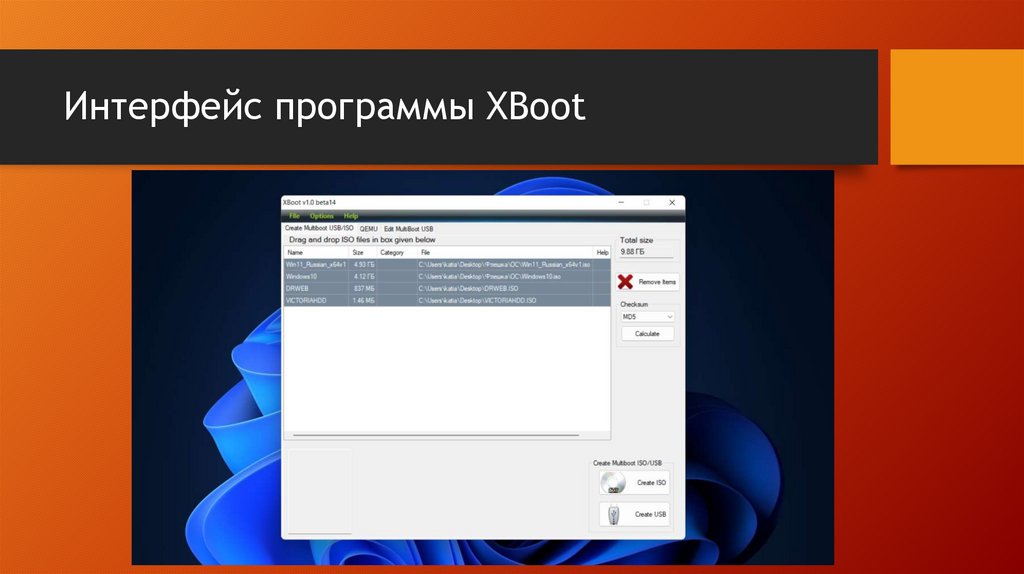Close the XBoot window
This screenshot has width=1024, height=574.
pos(672,202)
